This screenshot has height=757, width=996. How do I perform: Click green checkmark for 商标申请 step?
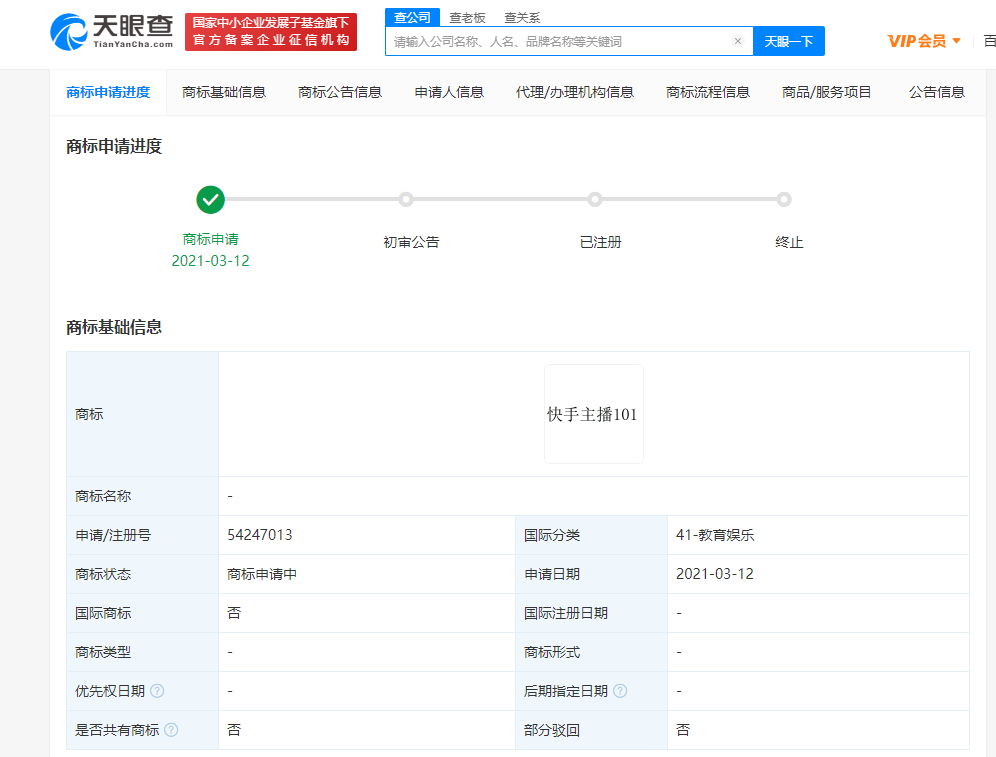tap(210, 200)
